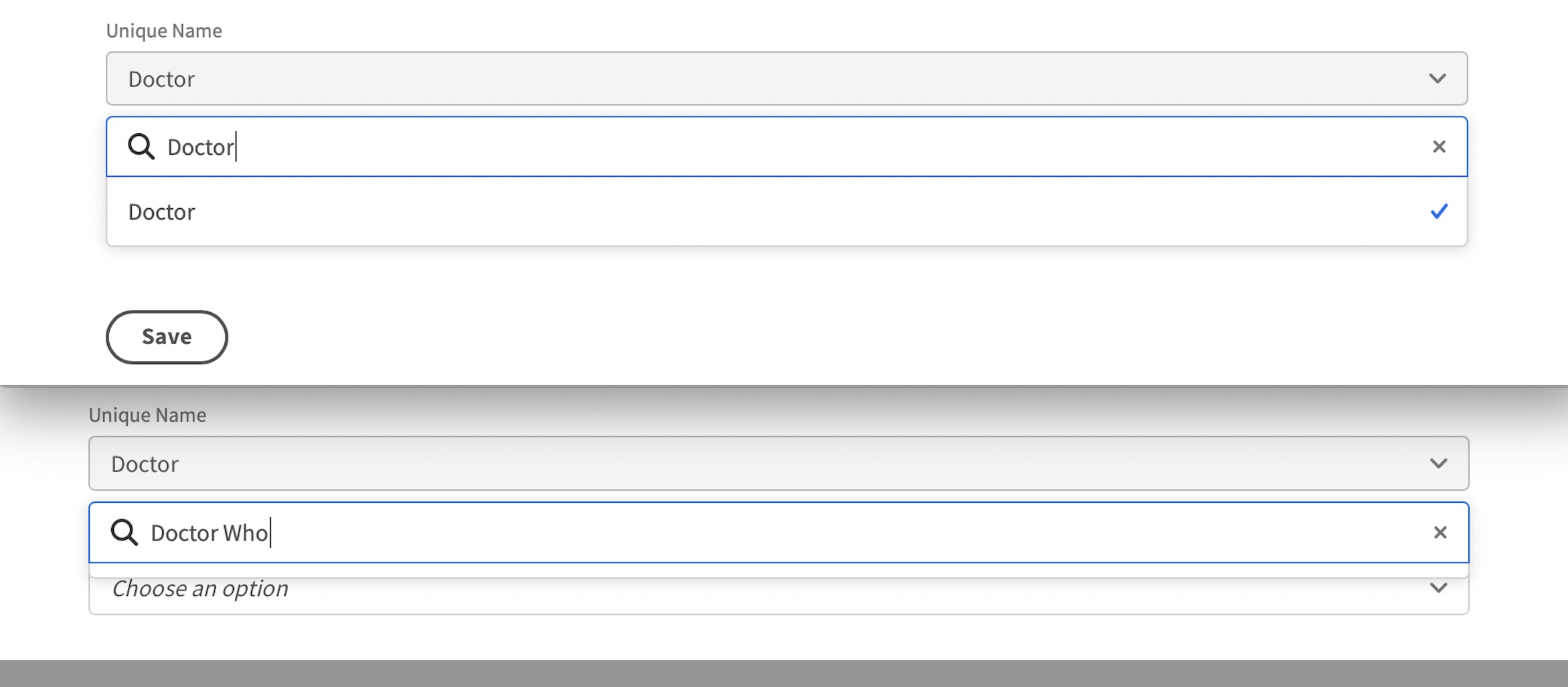
Task: Place cursor in the top search input
Action: (536, 147)
